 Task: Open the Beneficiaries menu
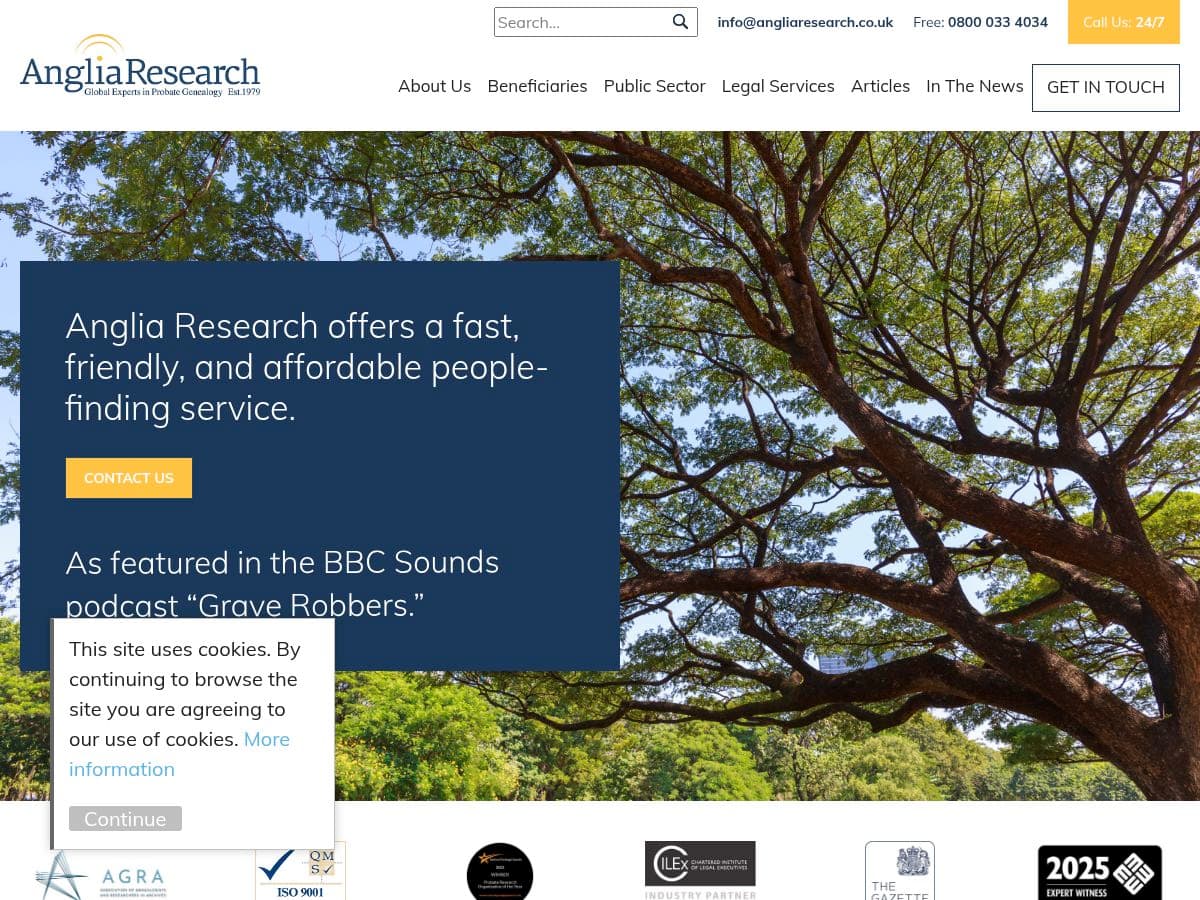tap(537, 86)
